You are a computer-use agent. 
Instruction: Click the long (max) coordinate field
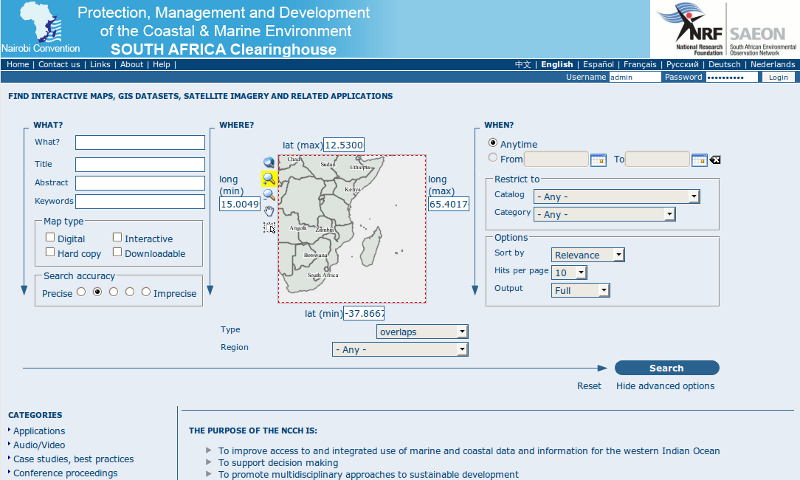click(448, 204)
